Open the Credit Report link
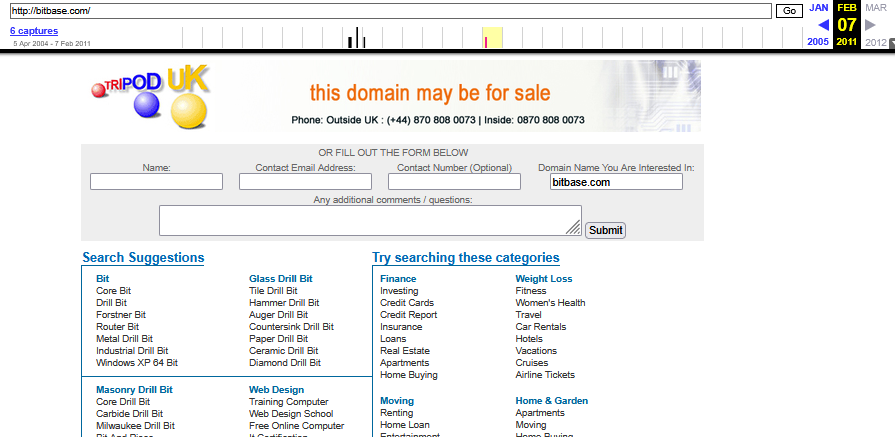This screenshot has width=895, height=437. pyautogui.click(x=409, y=315)
